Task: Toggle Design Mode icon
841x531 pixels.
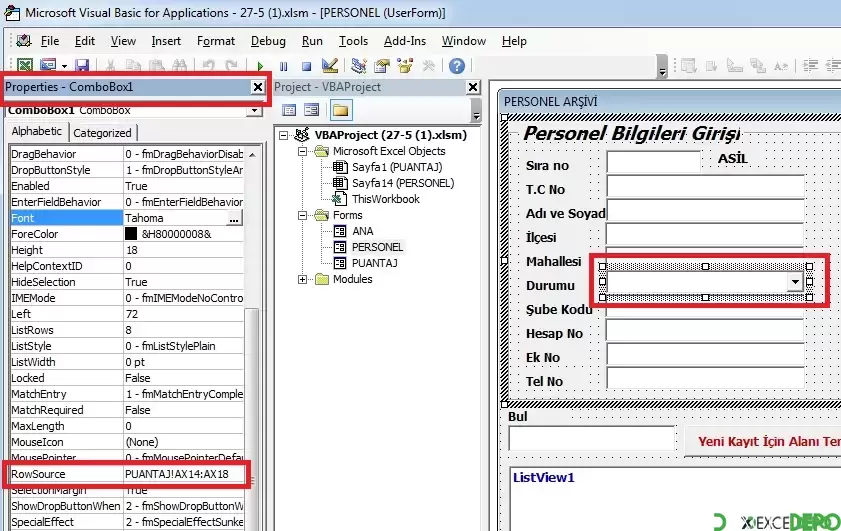Action: (x=329, y=65)
